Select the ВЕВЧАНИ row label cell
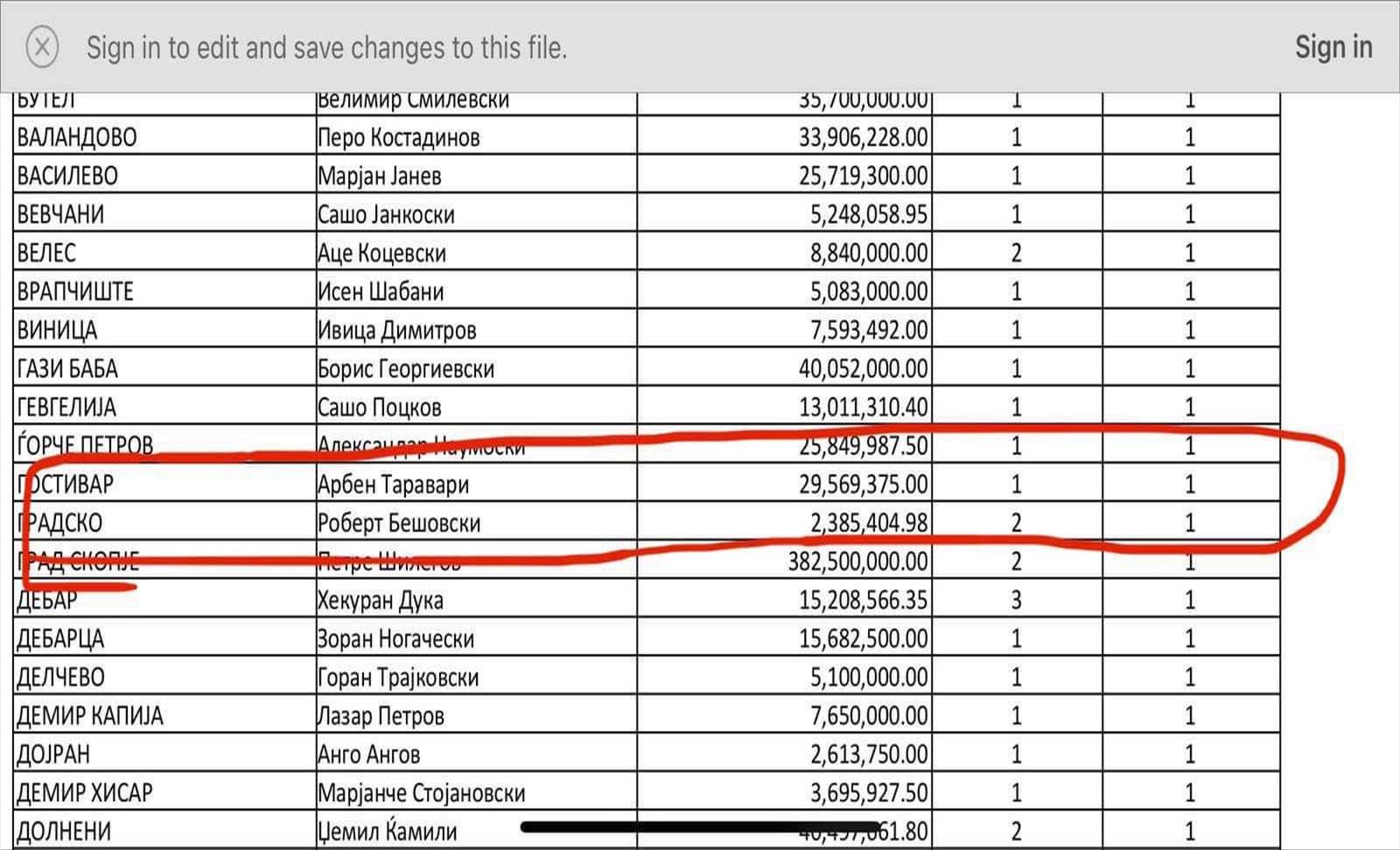 [x=164, y=214]
